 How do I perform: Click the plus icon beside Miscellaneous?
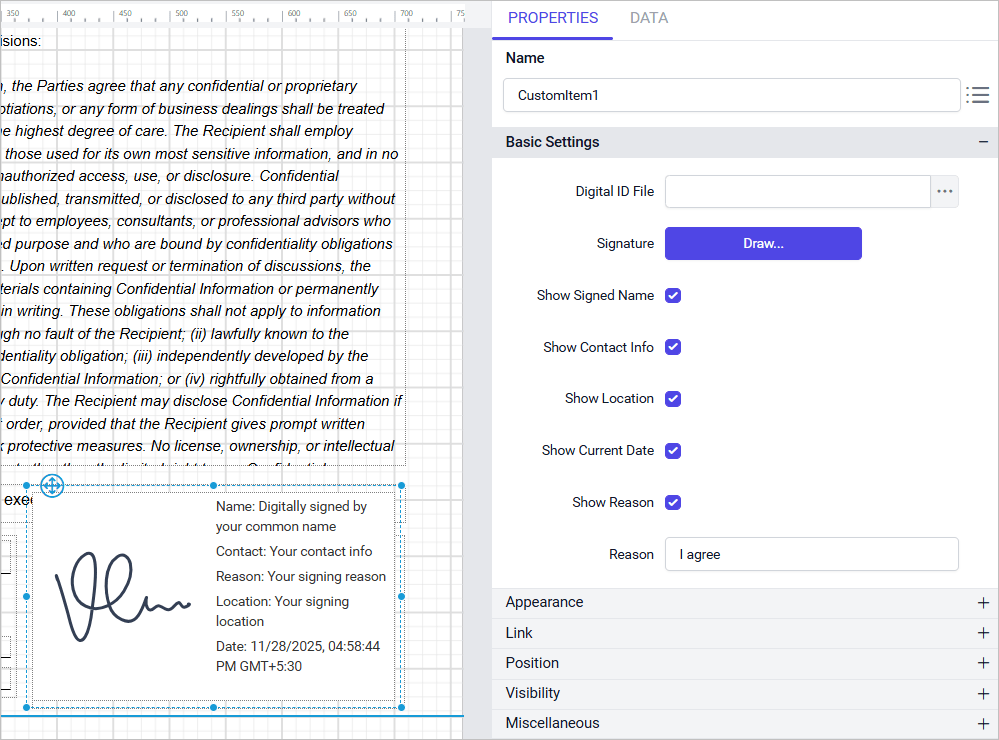[x=983, y=723]
